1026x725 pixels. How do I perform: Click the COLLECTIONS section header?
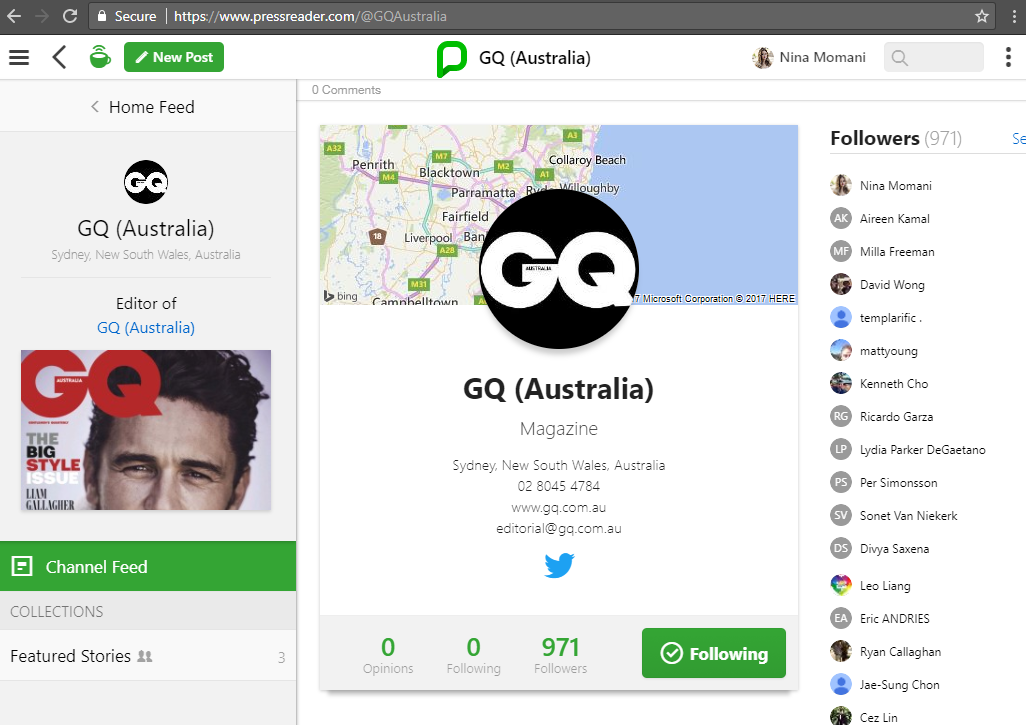click(x=57, y=611)
